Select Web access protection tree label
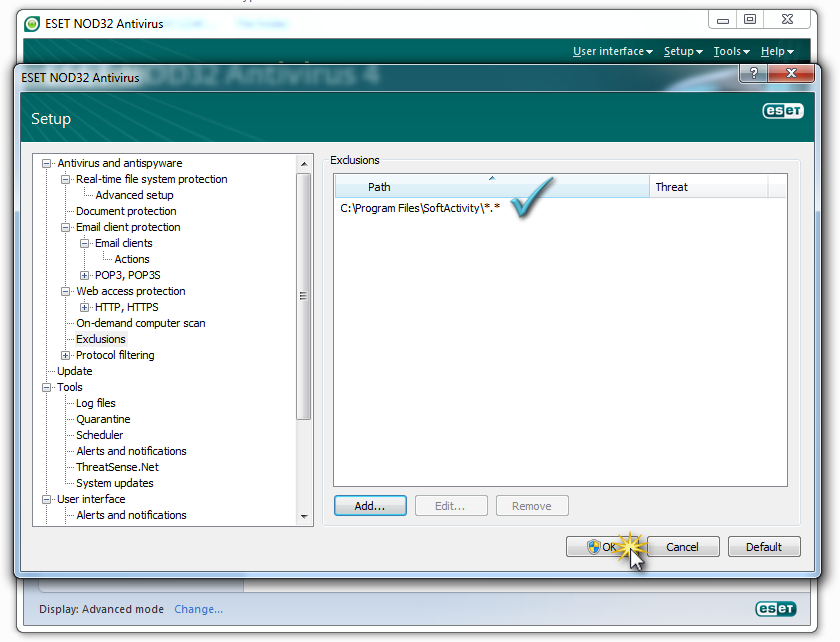840x642 pixels. pos(131,292)
